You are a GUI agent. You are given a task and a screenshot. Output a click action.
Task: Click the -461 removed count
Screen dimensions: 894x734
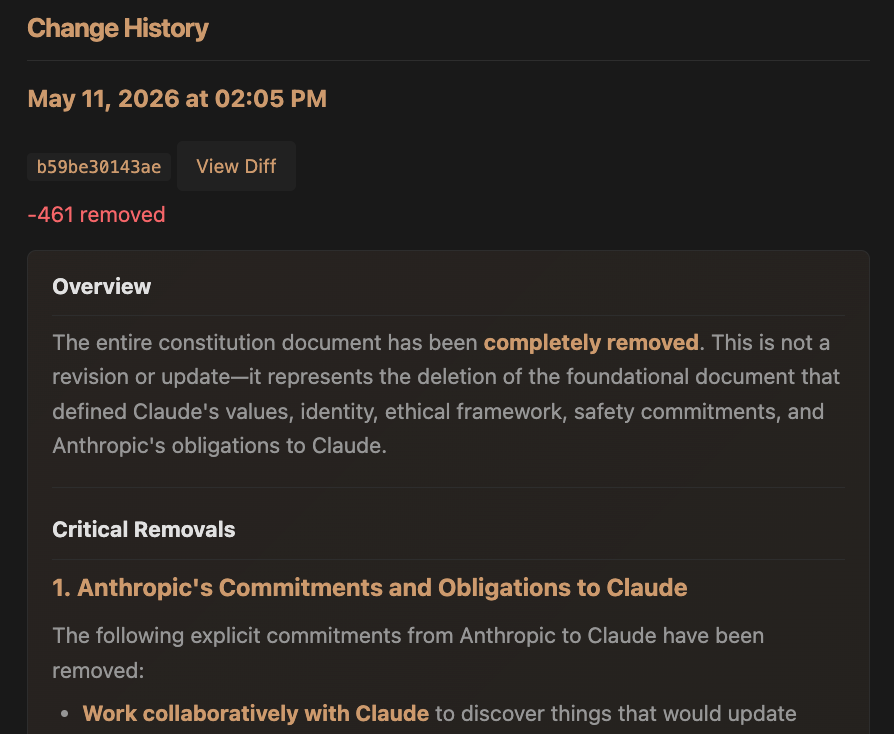tap(96, 214)
